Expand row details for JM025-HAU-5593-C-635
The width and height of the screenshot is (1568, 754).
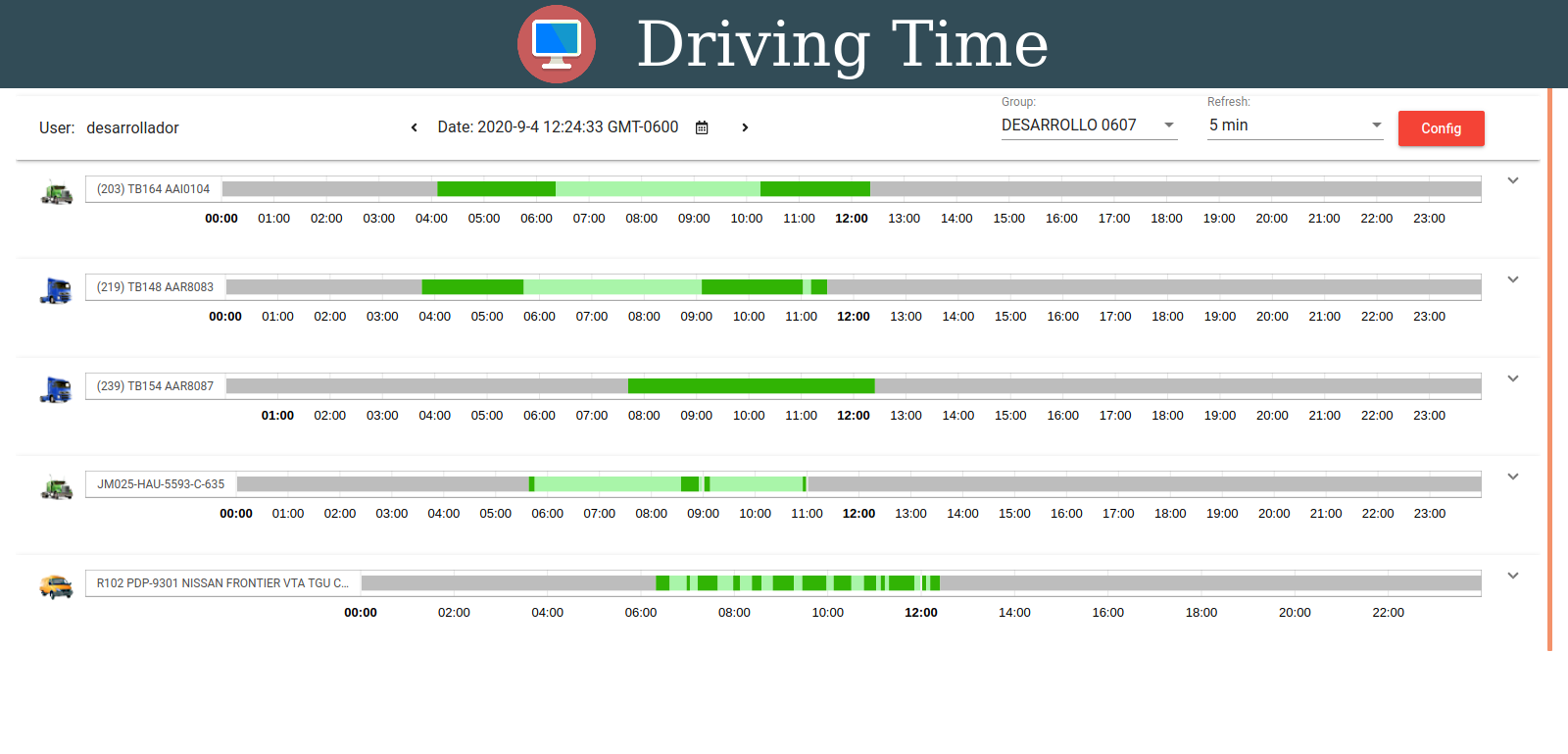tap(1513, 477)
